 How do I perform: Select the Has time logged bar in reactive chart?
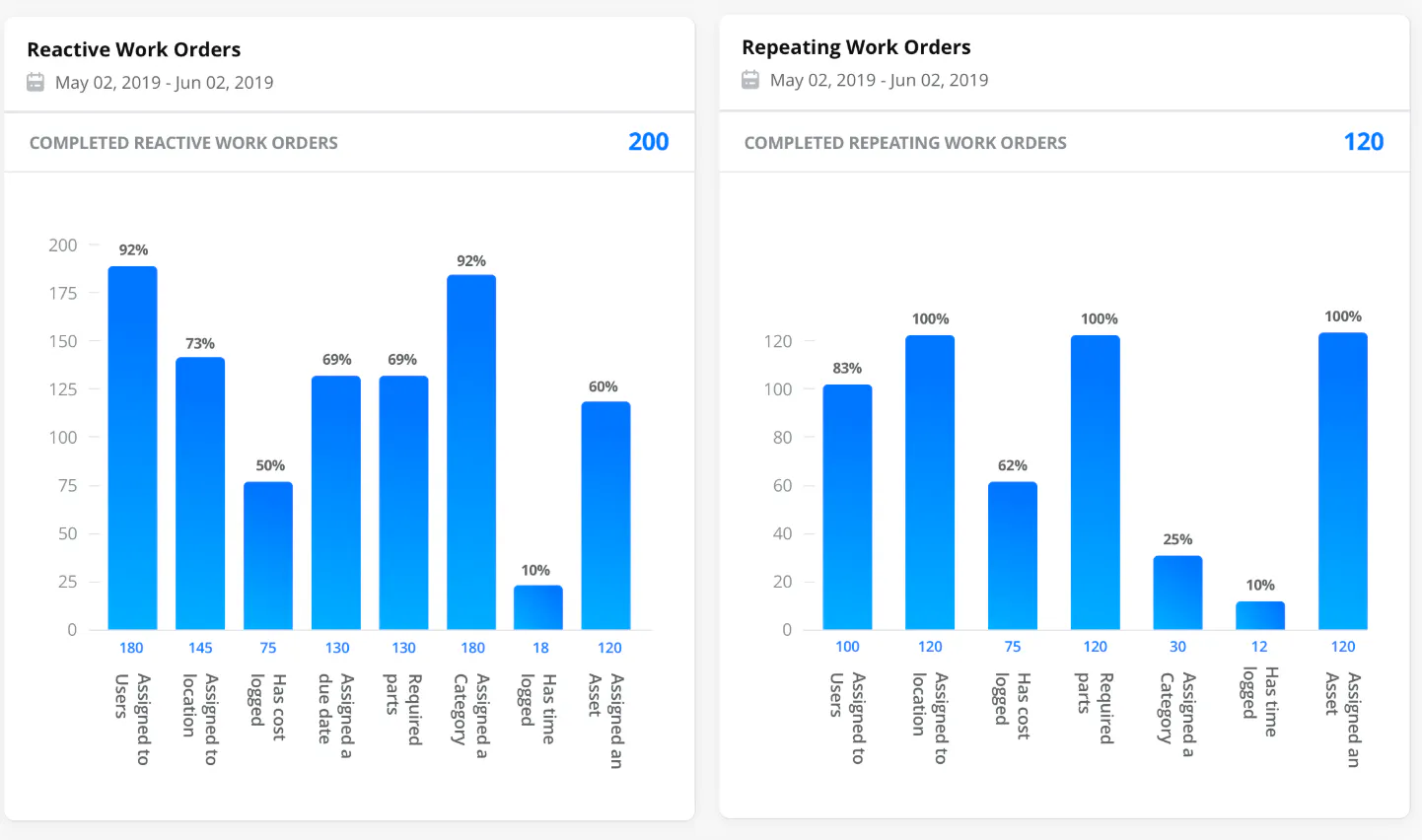pos(539,606)
